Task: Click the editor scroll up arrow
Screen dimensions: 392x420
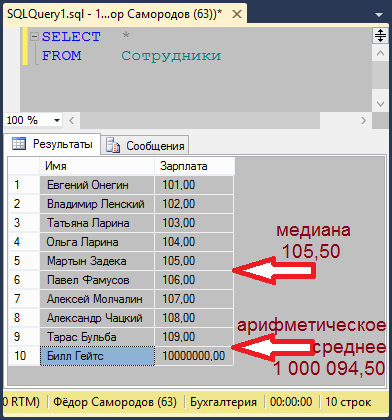Action: coord(380,53)
